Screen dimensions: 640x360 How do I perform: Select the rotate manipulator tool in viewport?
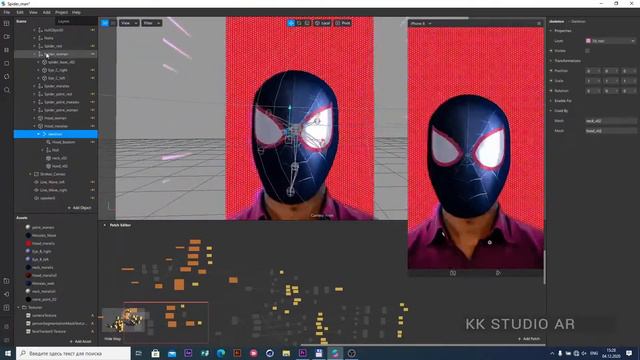(299, 23)
